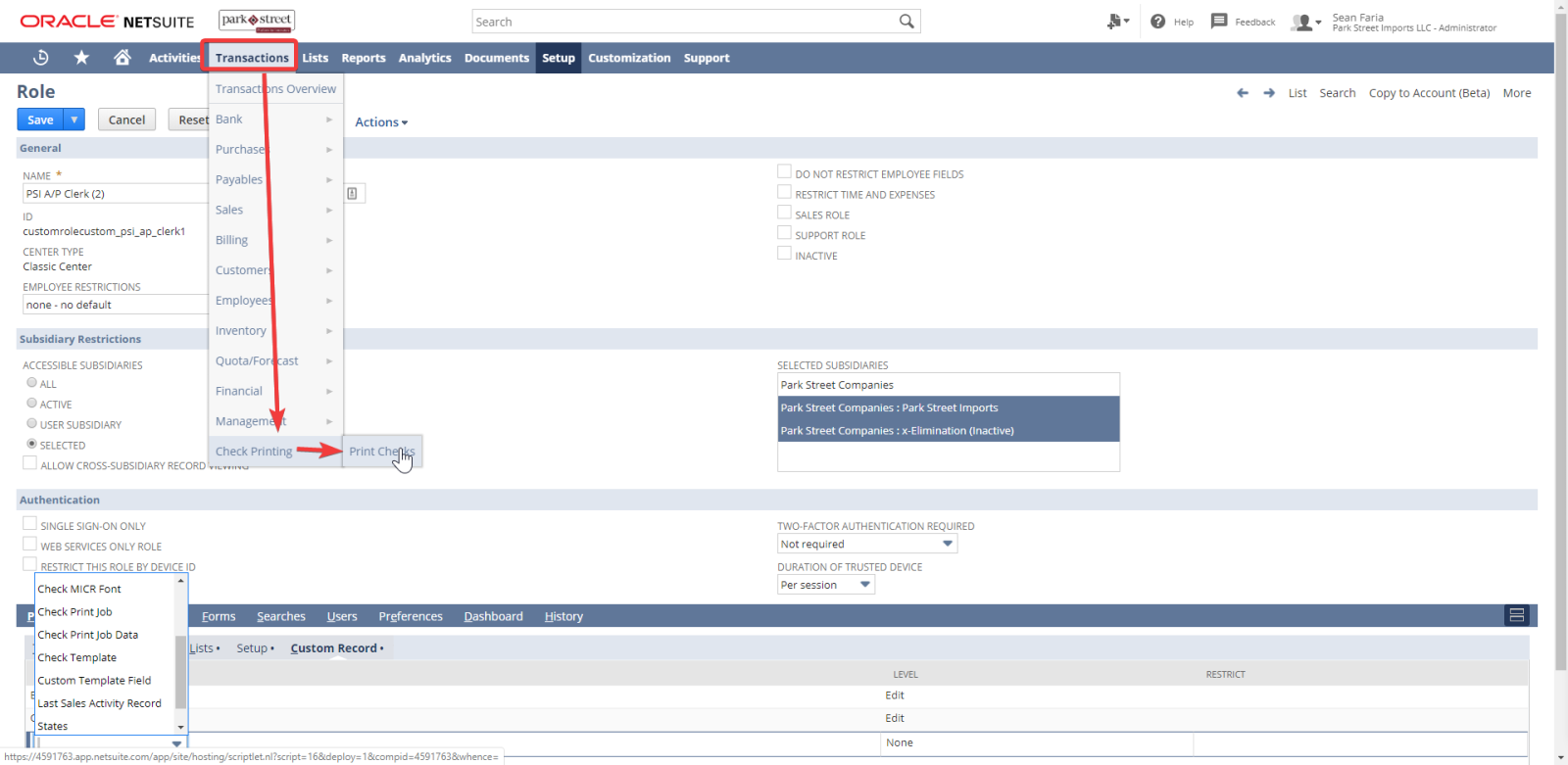This screenshot has height=765, width=1568.
Task: Go to the Home icon
Action: point(122,58)
